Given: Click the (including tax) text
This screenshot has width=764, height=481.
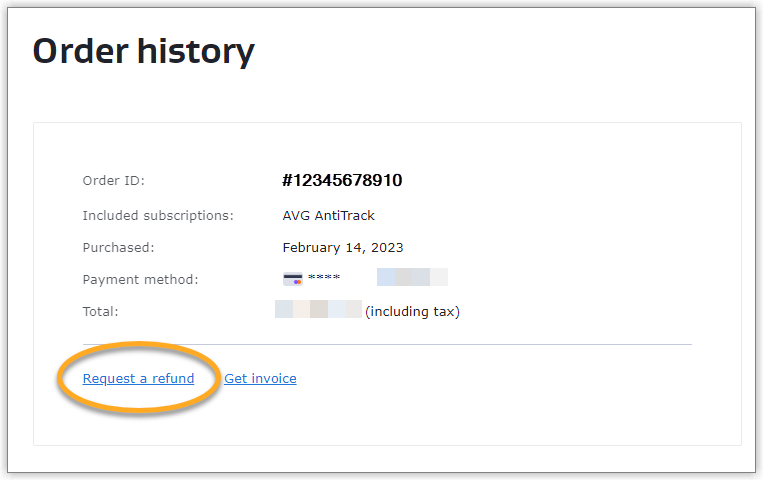Looking at the screenshot, I should tap(412, 311).
